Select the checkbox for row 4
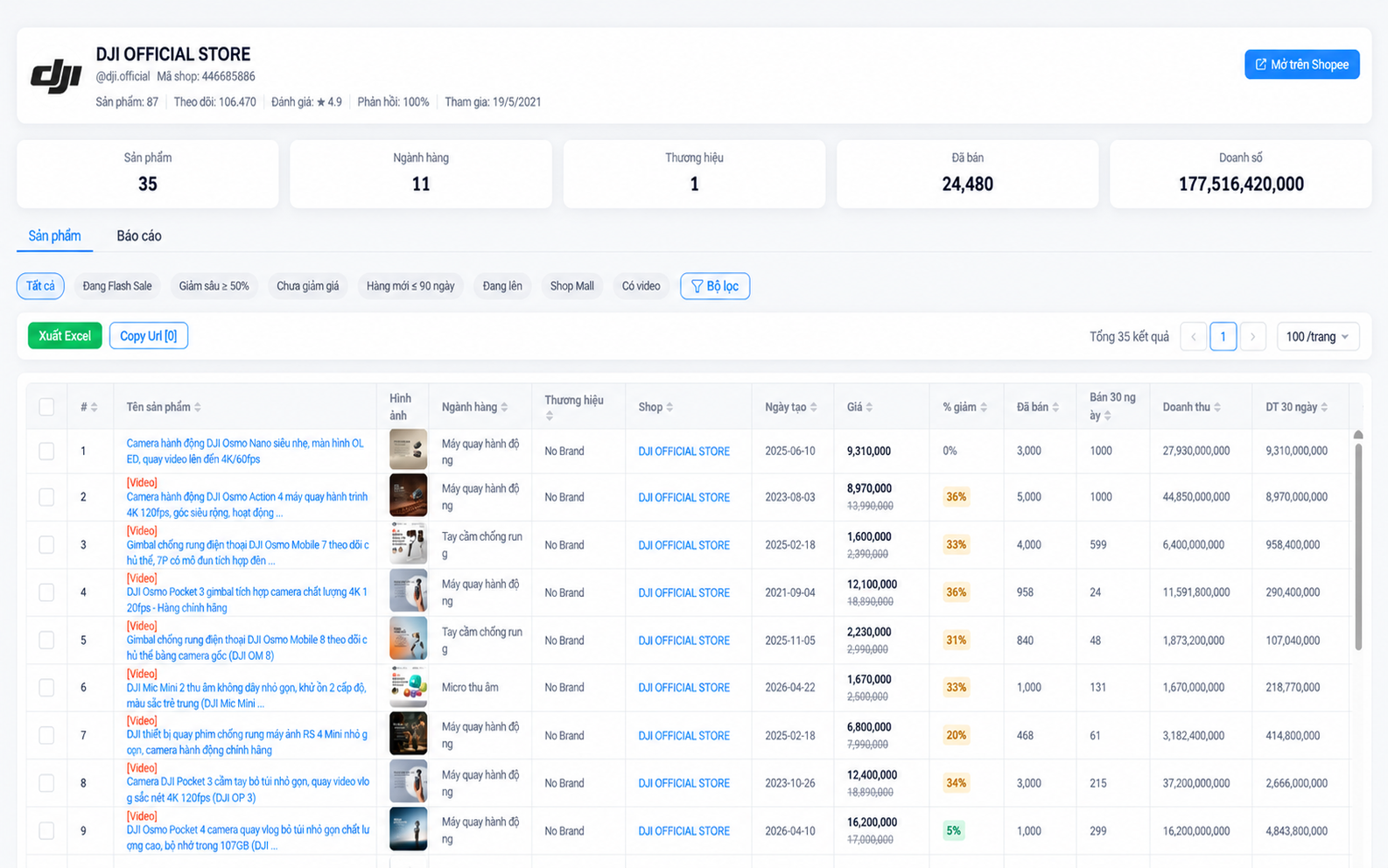Viewport: 1388px width, 868px height. pos(46,592)
